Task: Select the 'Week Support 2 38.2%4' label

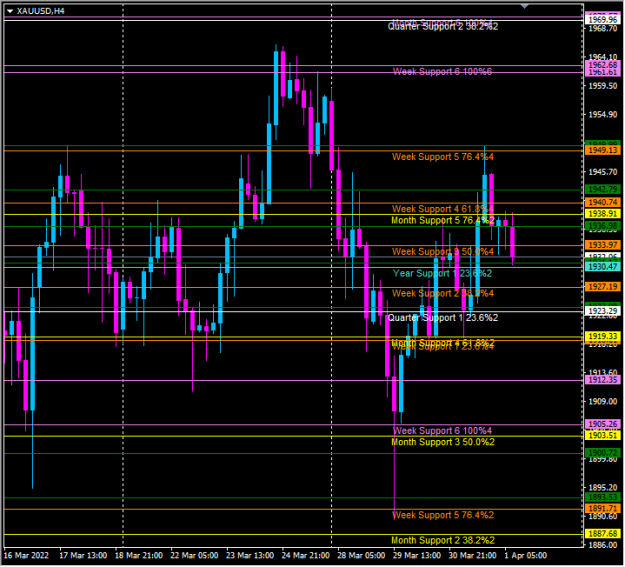Action: 443,294
